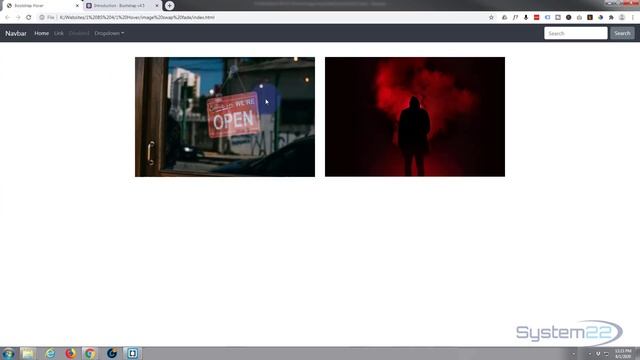Reload the current page
Viewport: 640px width, 360px height.
pos(29,17)
